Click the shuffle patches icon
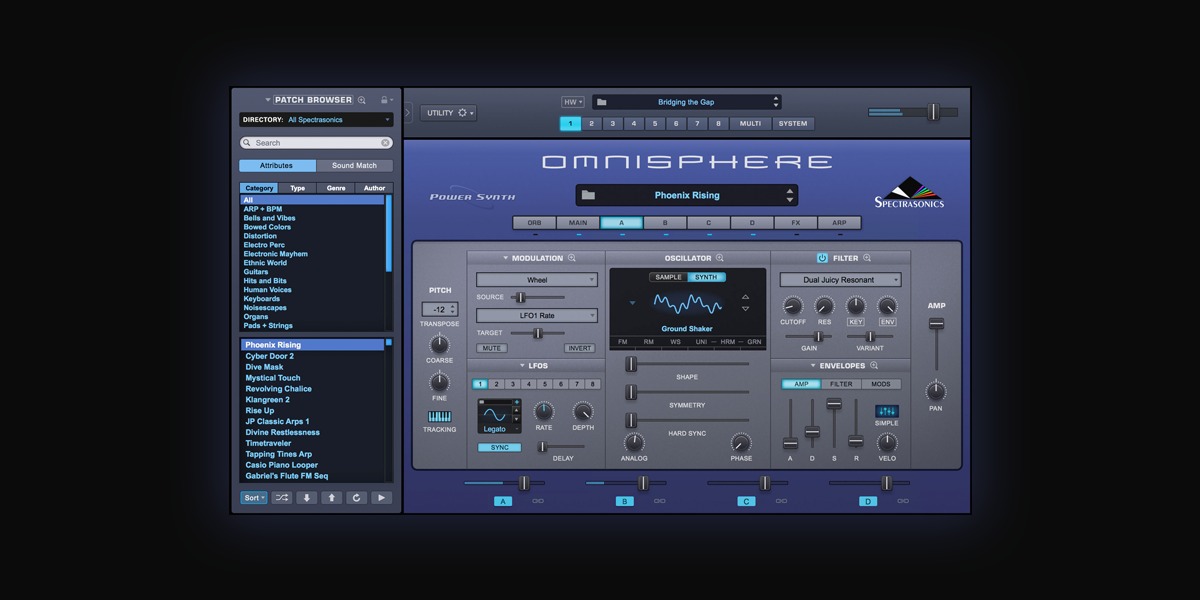1200x600 pixels. pyautogui.click(x=282, y=497)
